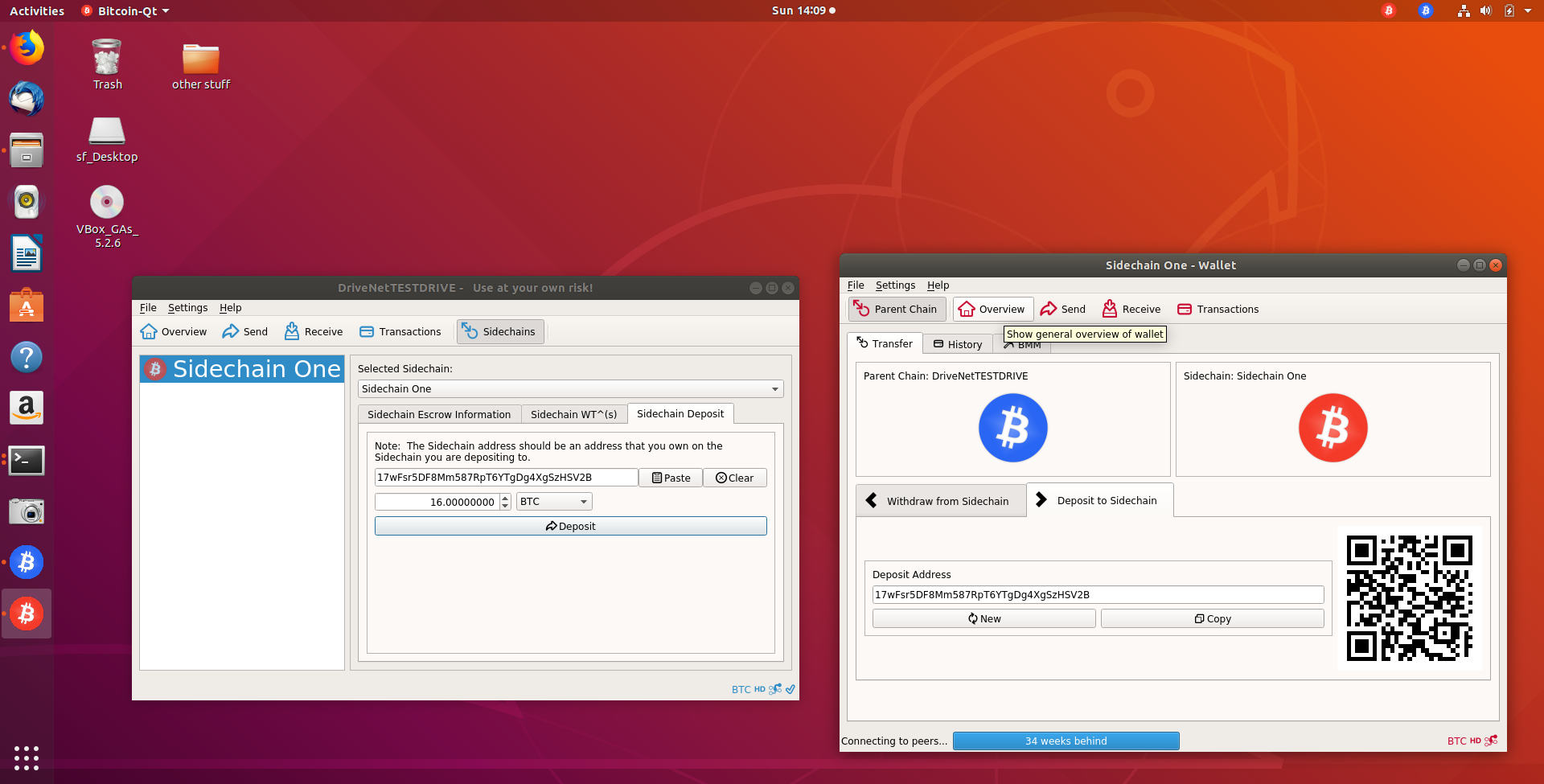The width and height of the screenshot is (1544, 784).
Task: Increase the deposit amount with spin arrows
Action: click(505, 498)
